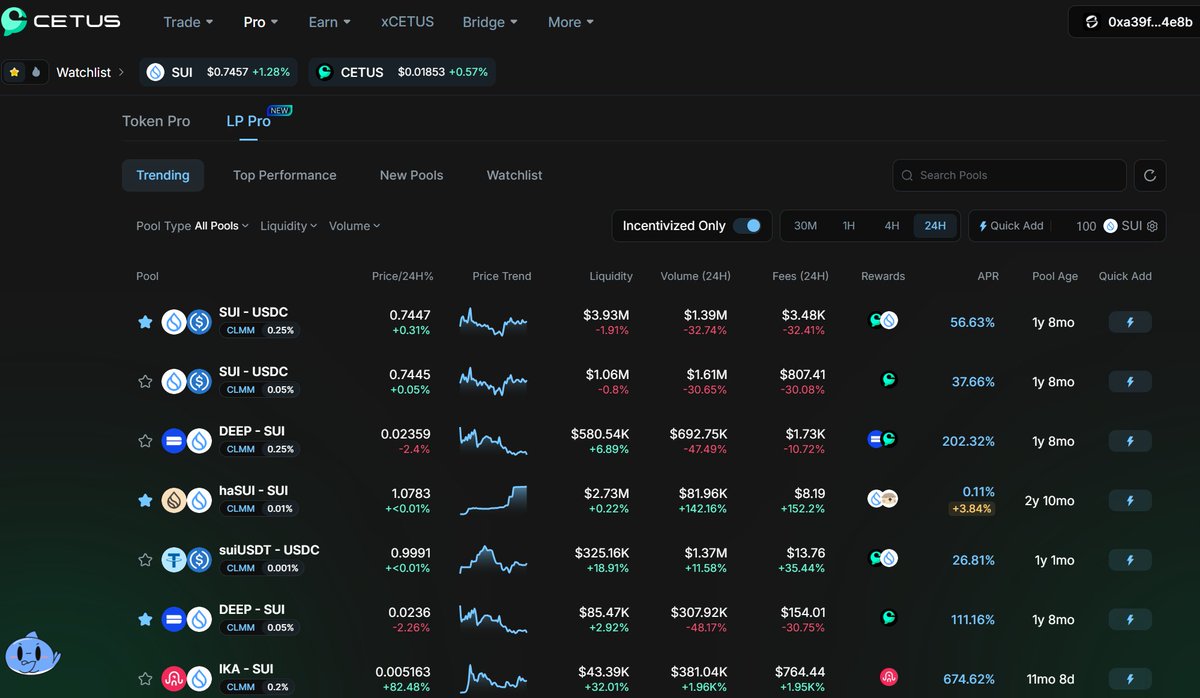Select the 24H timeframe button

tap(935, 226)
